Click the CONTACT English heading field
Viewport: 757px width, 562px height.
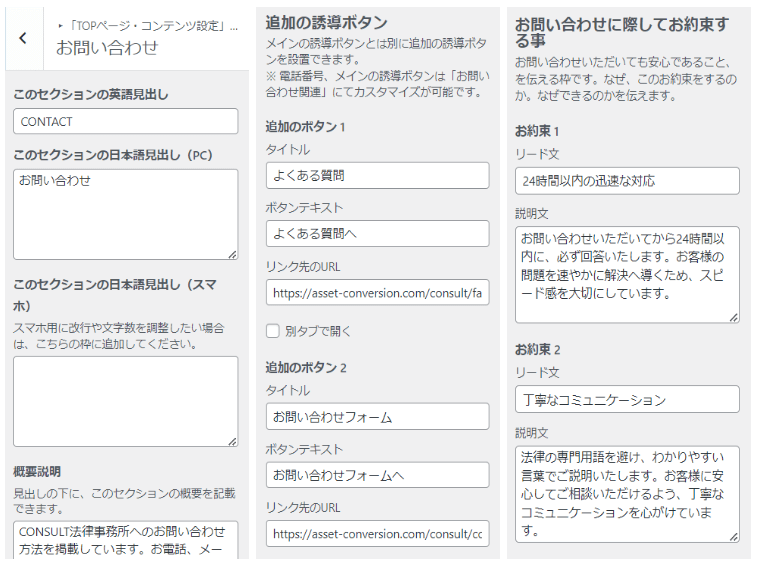pos(126,121)
